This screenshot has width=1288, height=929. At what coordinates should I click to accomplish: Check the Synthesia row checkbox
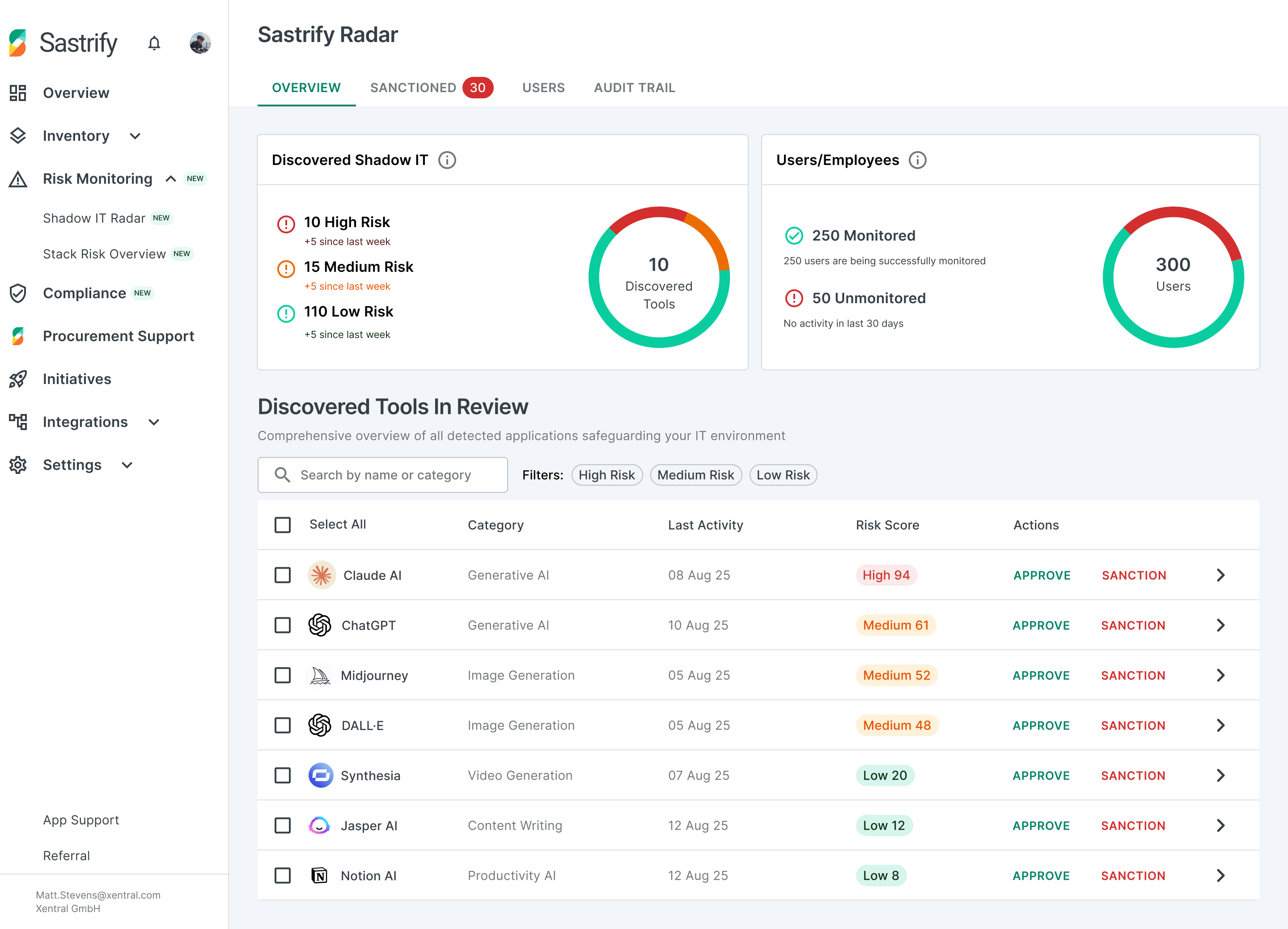click(x=282, y=775)
